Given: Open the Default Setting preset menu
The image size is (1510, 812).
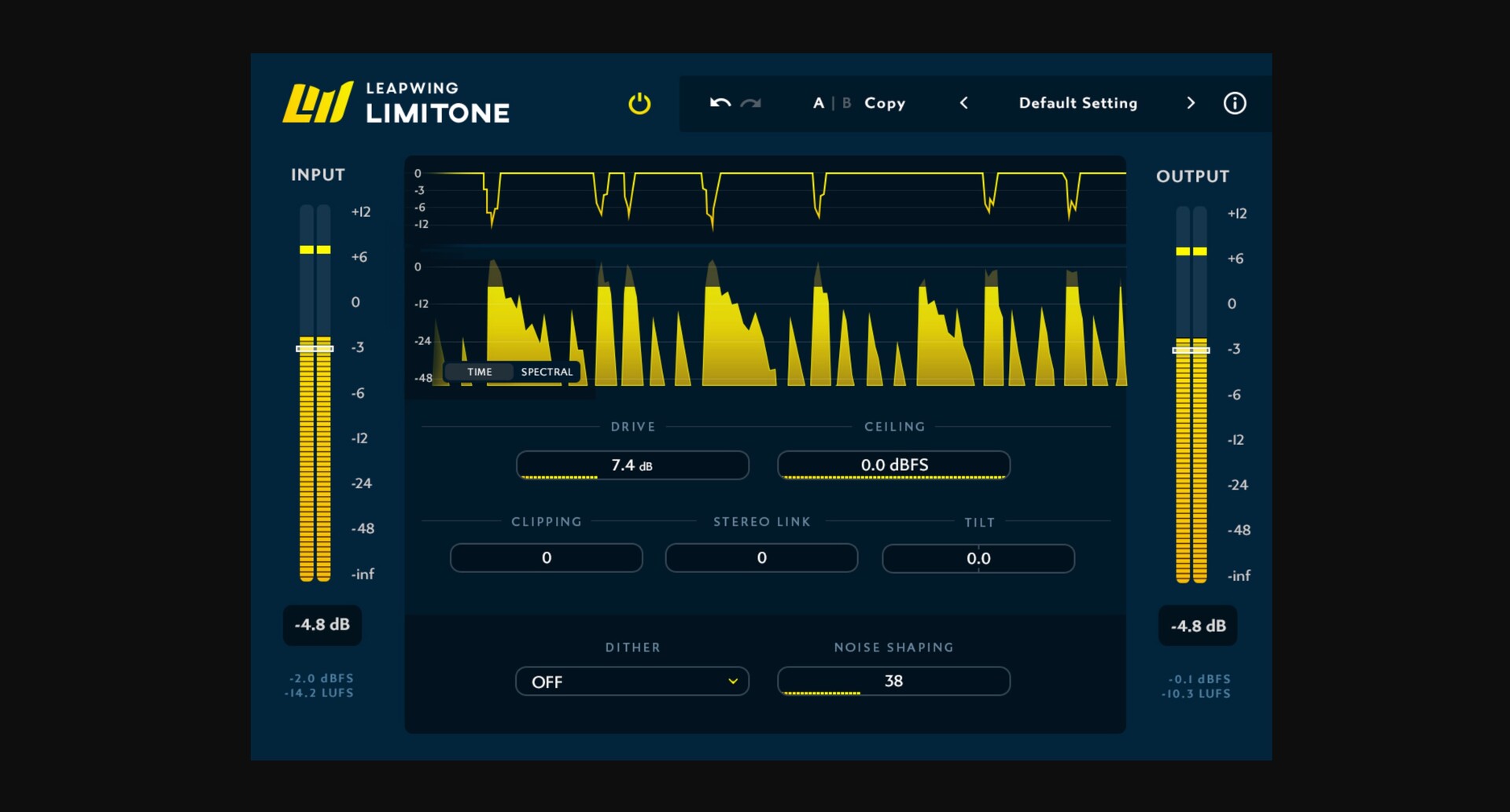Looking at the screenshot, I should pos(1077,103).
